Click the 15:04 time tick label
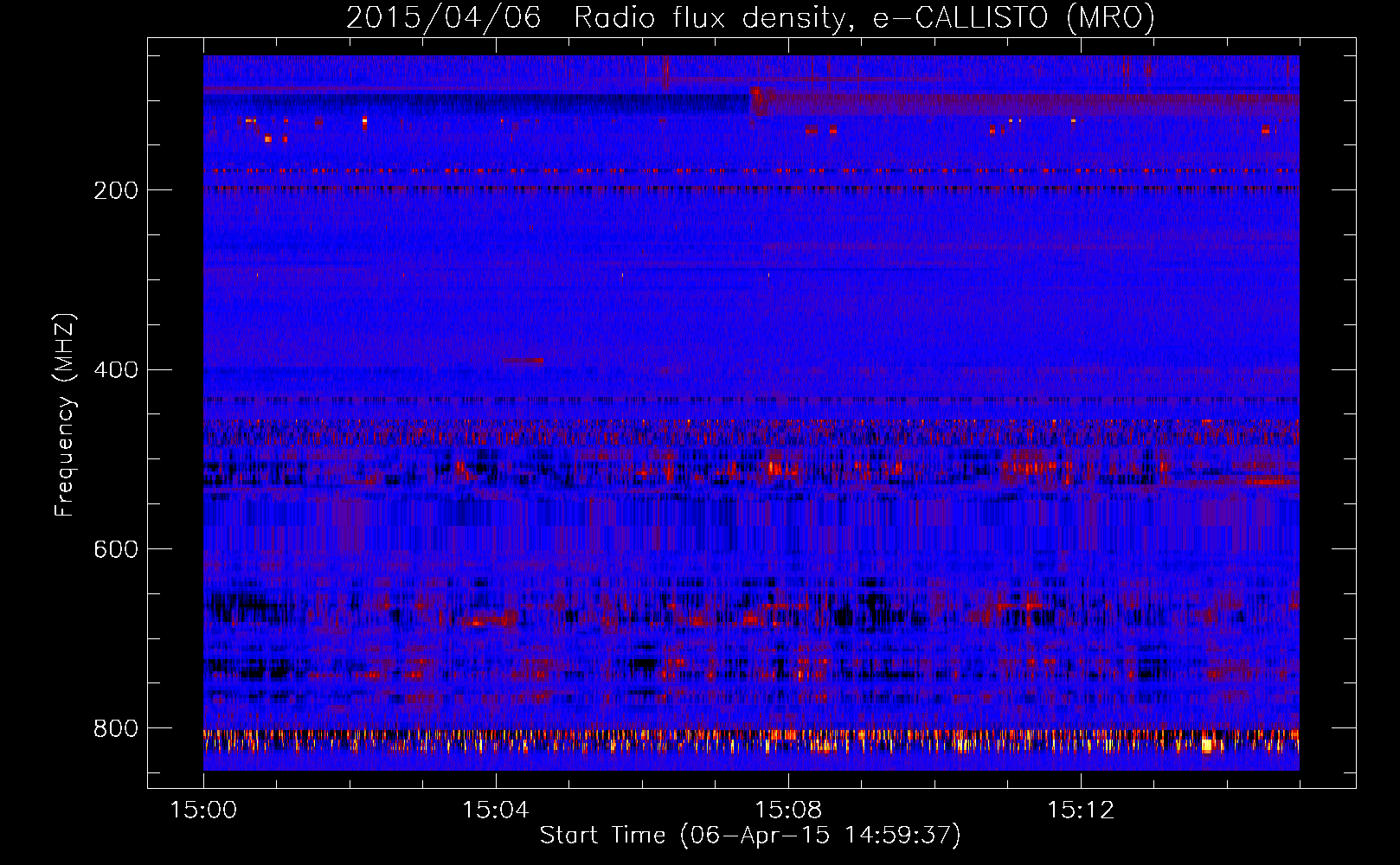 496,811
